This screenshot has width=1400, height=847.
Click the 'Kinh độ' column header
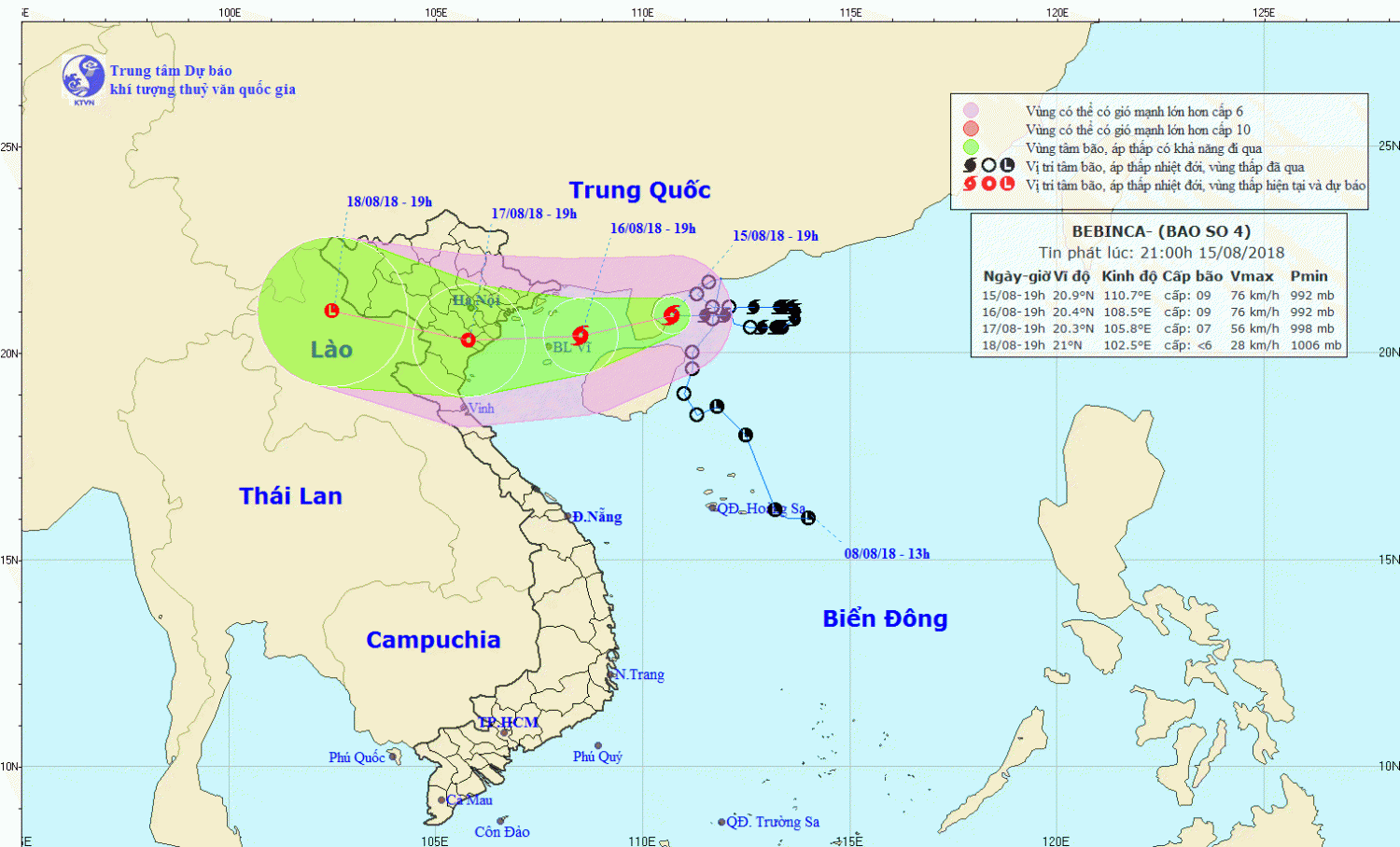1129,276
